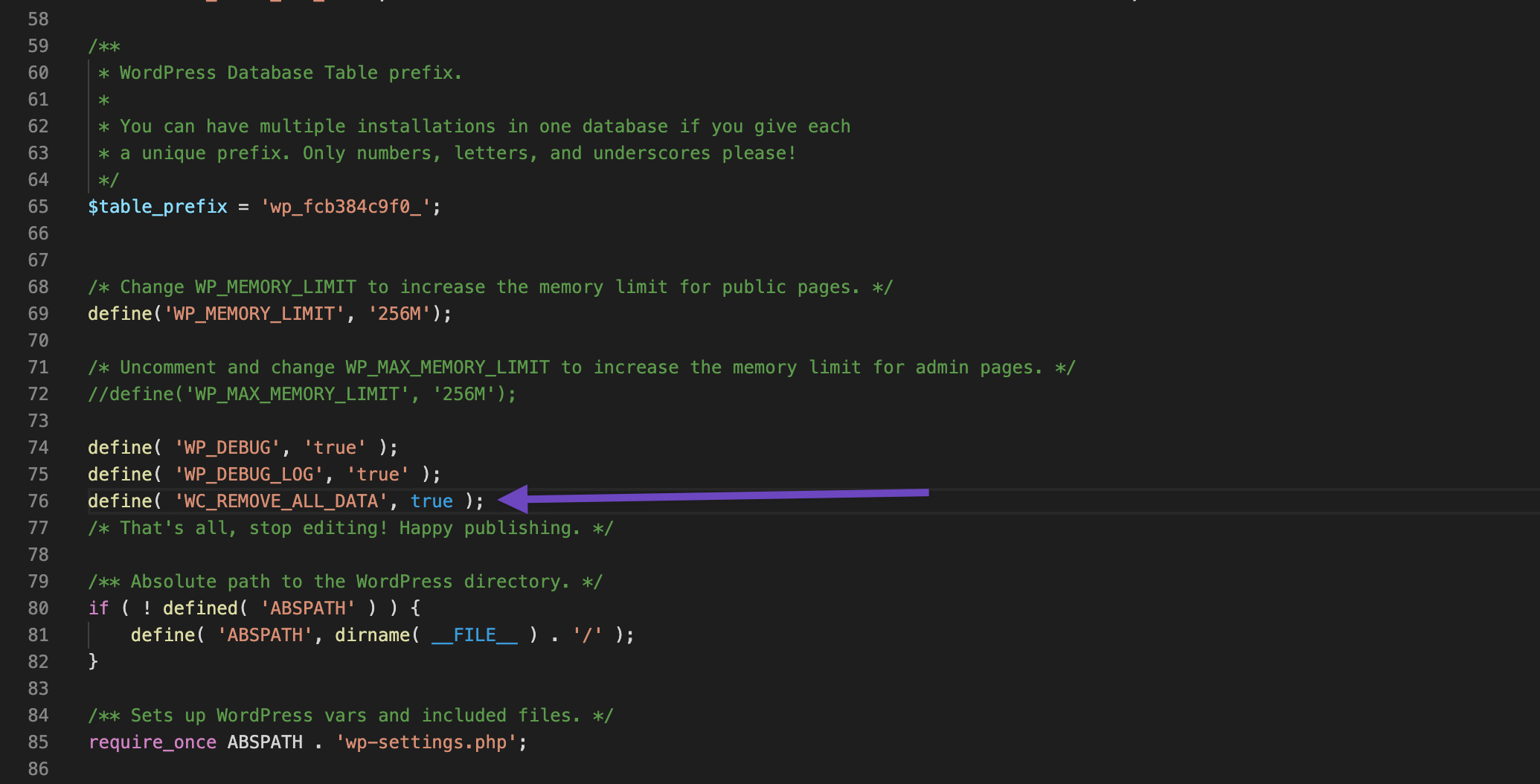Click the "Change WP_MEMORY_LIMIT to increase" comment

click(x=490, y=287)
